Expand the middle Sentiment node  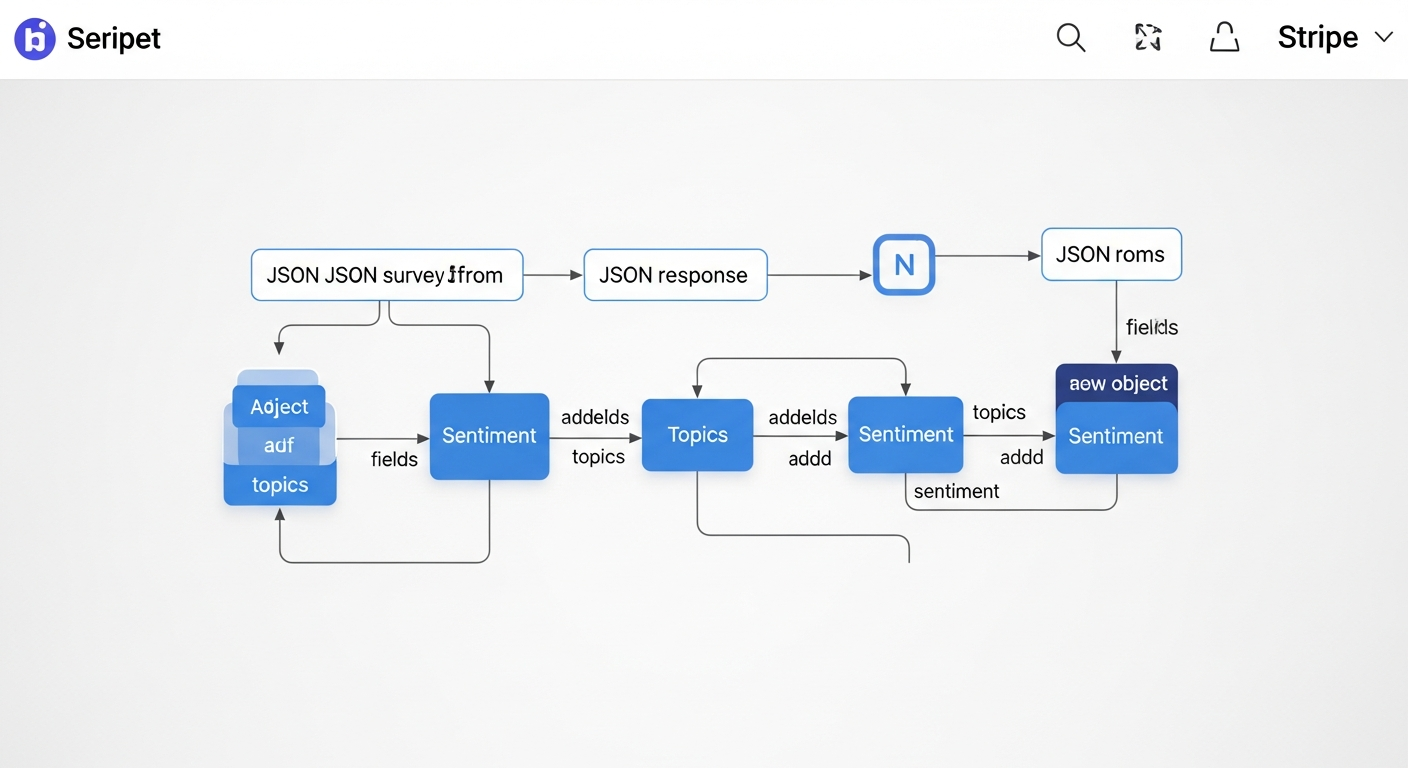coord(905,435)
